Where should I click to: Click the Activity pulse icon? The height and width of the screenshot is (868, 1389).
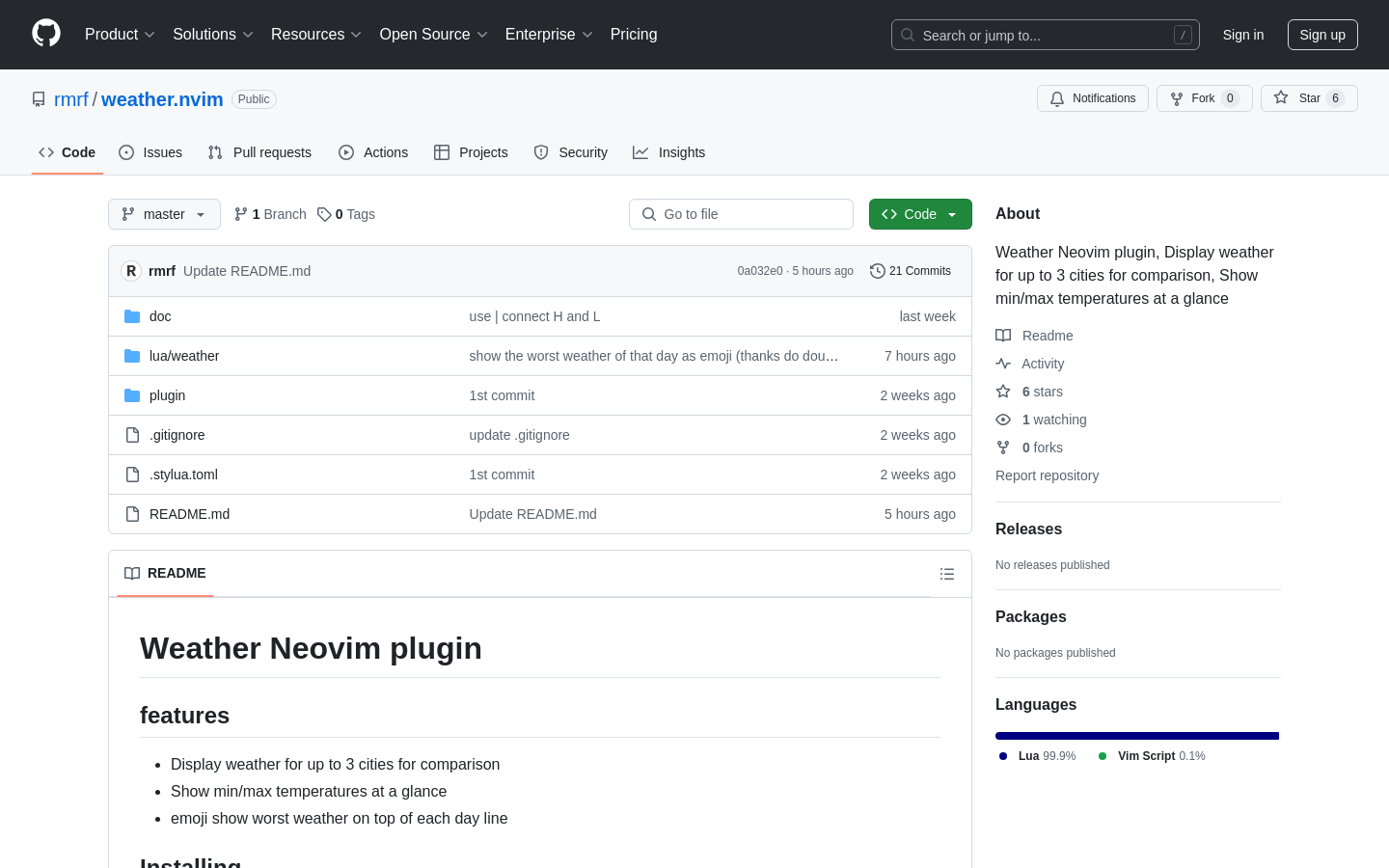[x=1003, y=364]
